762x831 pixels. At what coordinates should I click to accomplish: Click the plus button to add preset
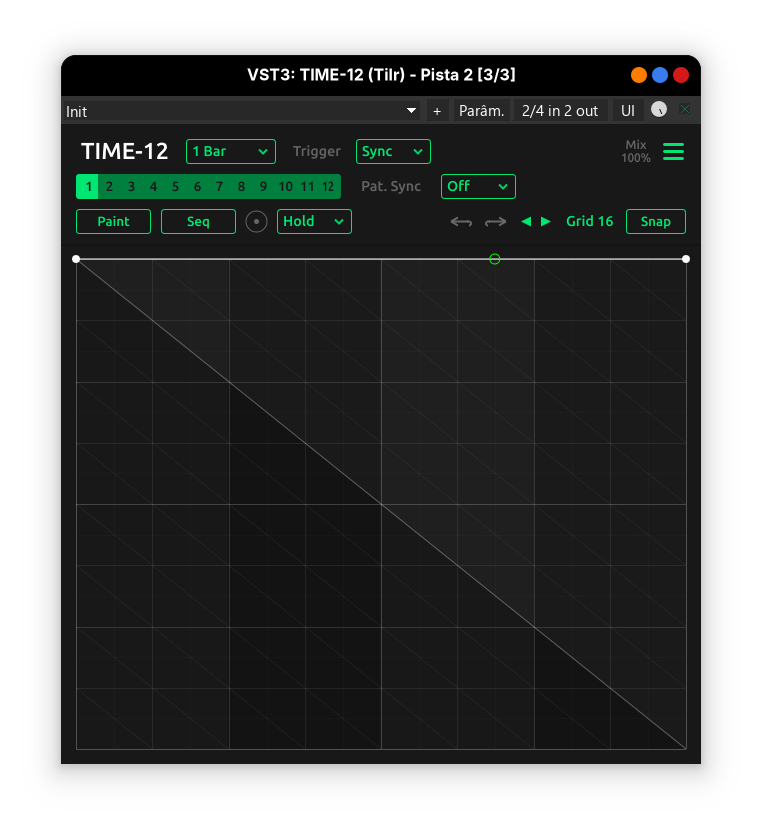click(437, 111)
